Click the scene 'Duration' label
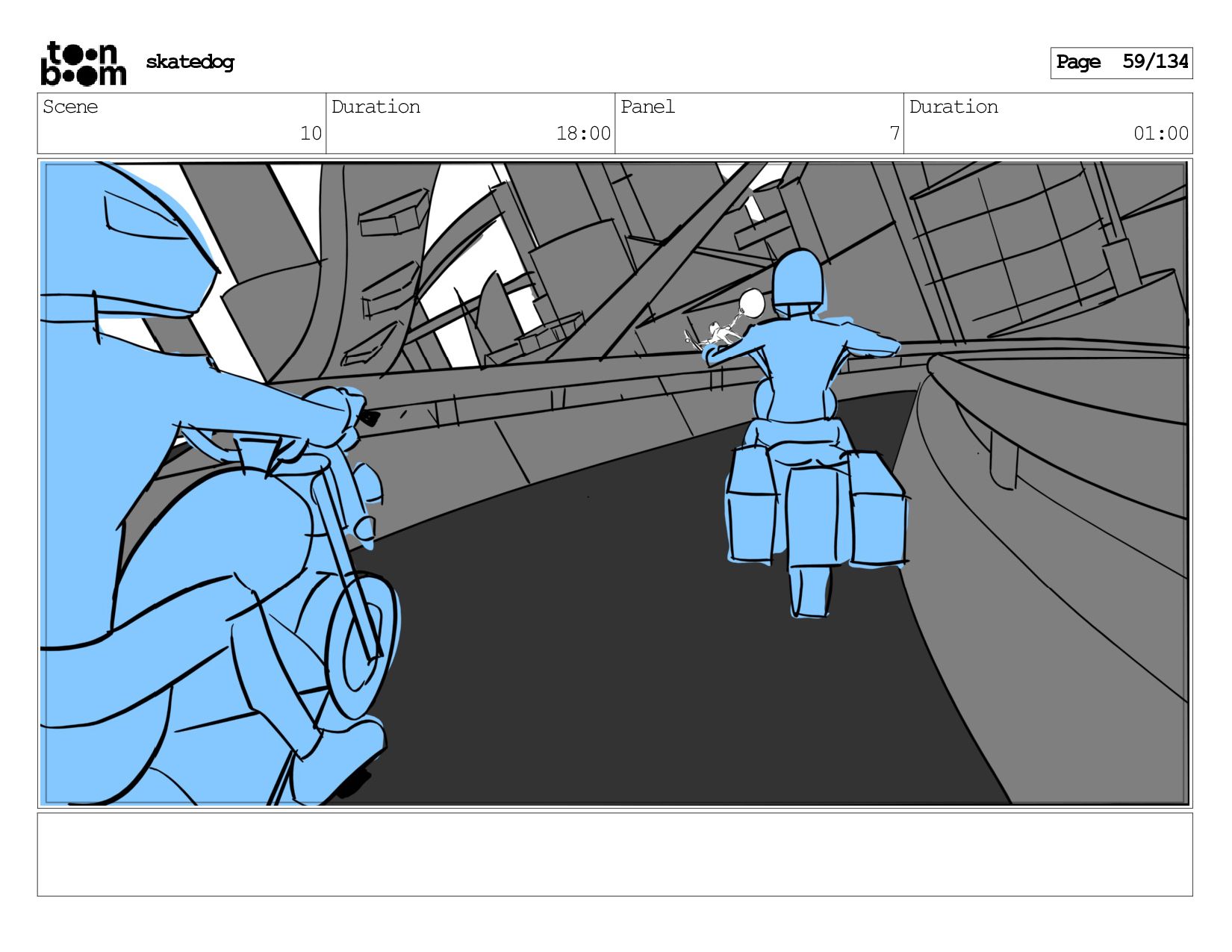This screenshot has height=952, width=1232. pyautogui.click(x=376, y=107)
